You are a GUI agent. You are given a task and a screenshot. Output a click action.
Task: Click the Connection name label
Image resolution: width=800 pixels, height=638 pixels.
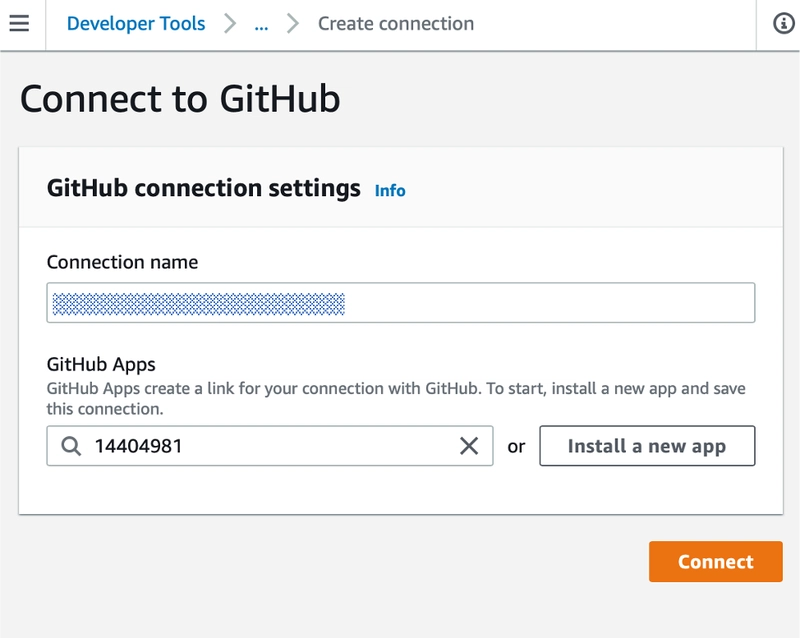[x=122, y=262]
